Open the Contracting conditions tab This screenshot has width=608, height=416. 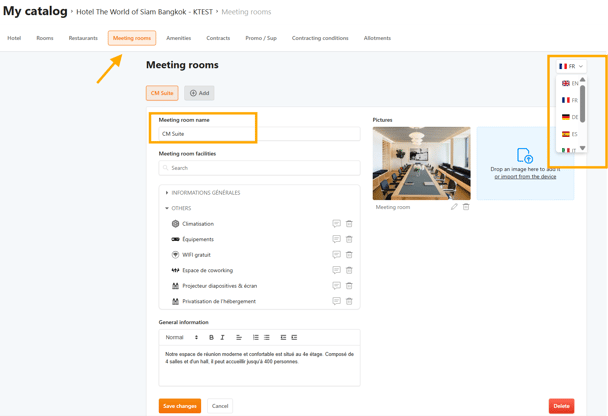pyautogui.click(x=320, y=38)
